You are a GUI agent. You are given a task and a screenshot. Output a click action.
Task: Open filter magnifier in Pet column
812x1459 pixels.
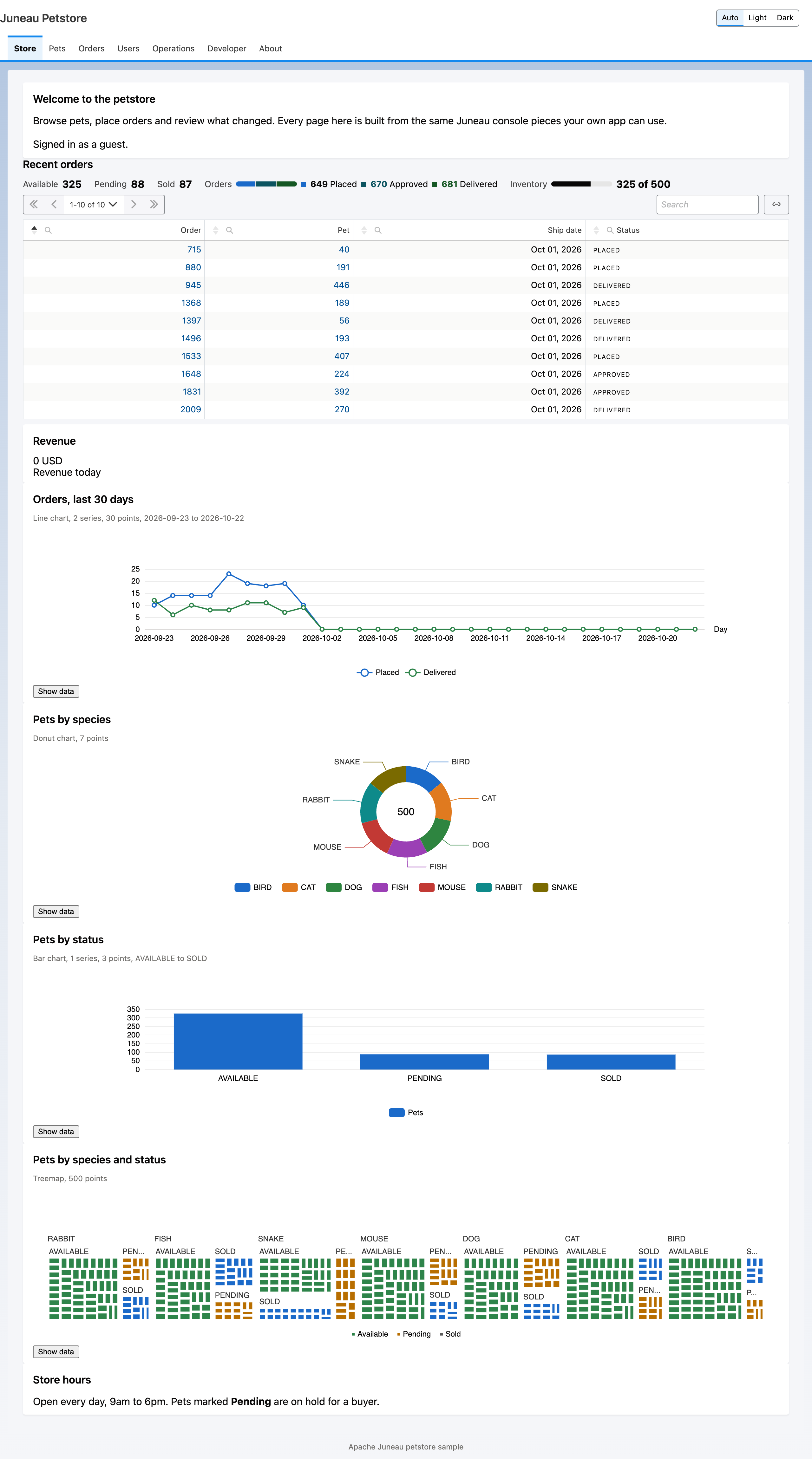tap(229, 230)
